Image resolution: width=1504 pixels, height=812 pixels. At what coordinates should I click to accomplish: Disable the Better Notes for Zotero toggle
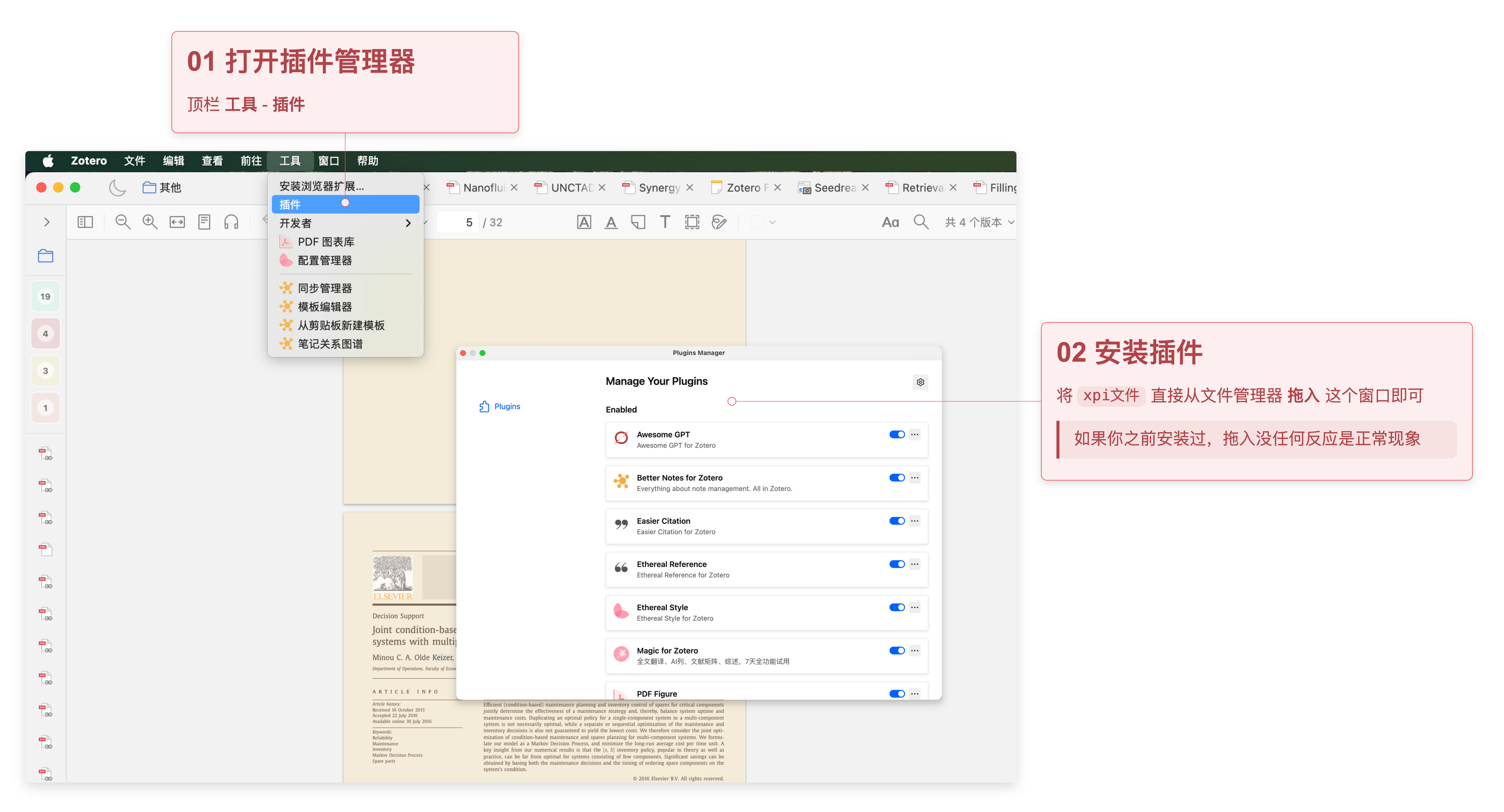[x=897, y=478]
